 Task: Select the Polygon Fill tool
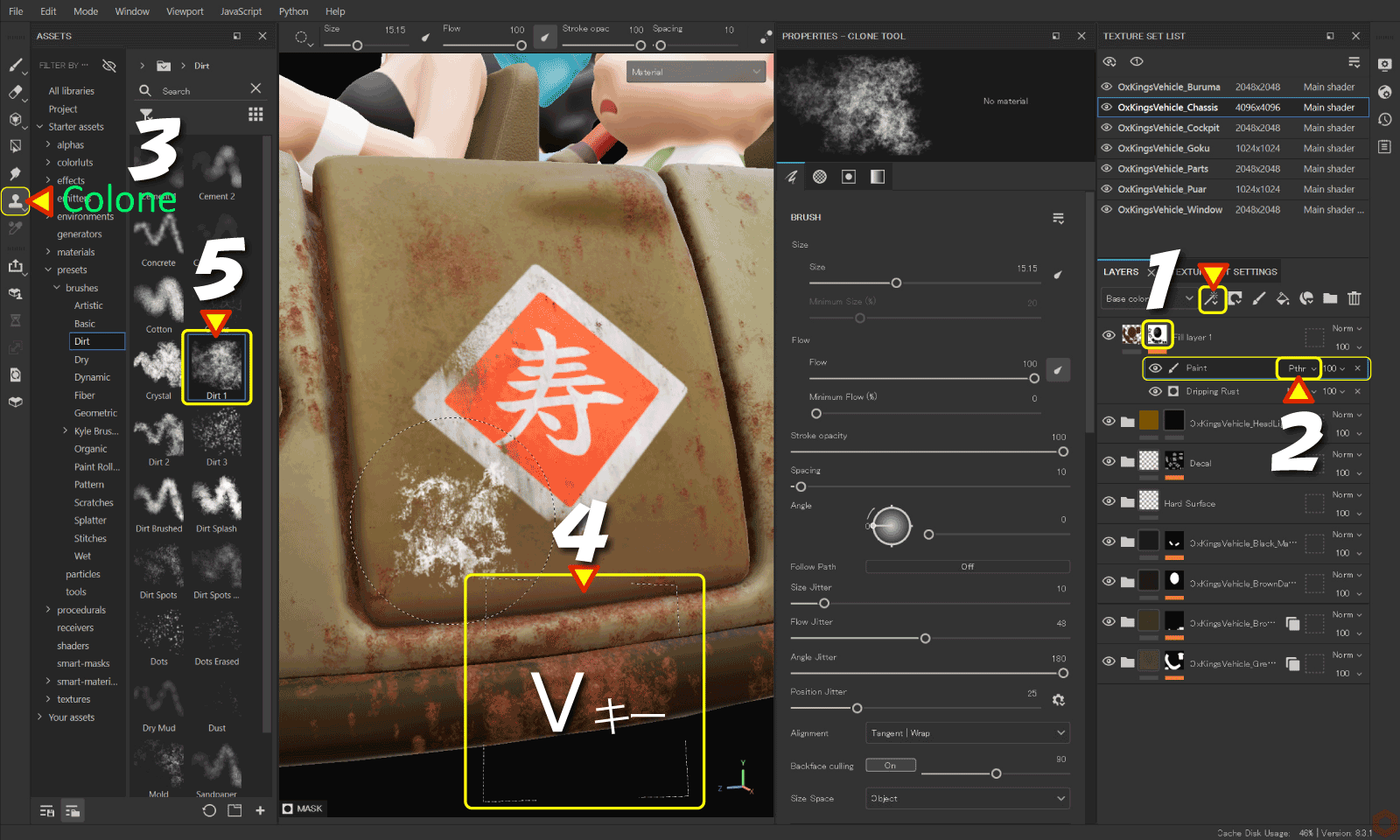coord(15,146)
